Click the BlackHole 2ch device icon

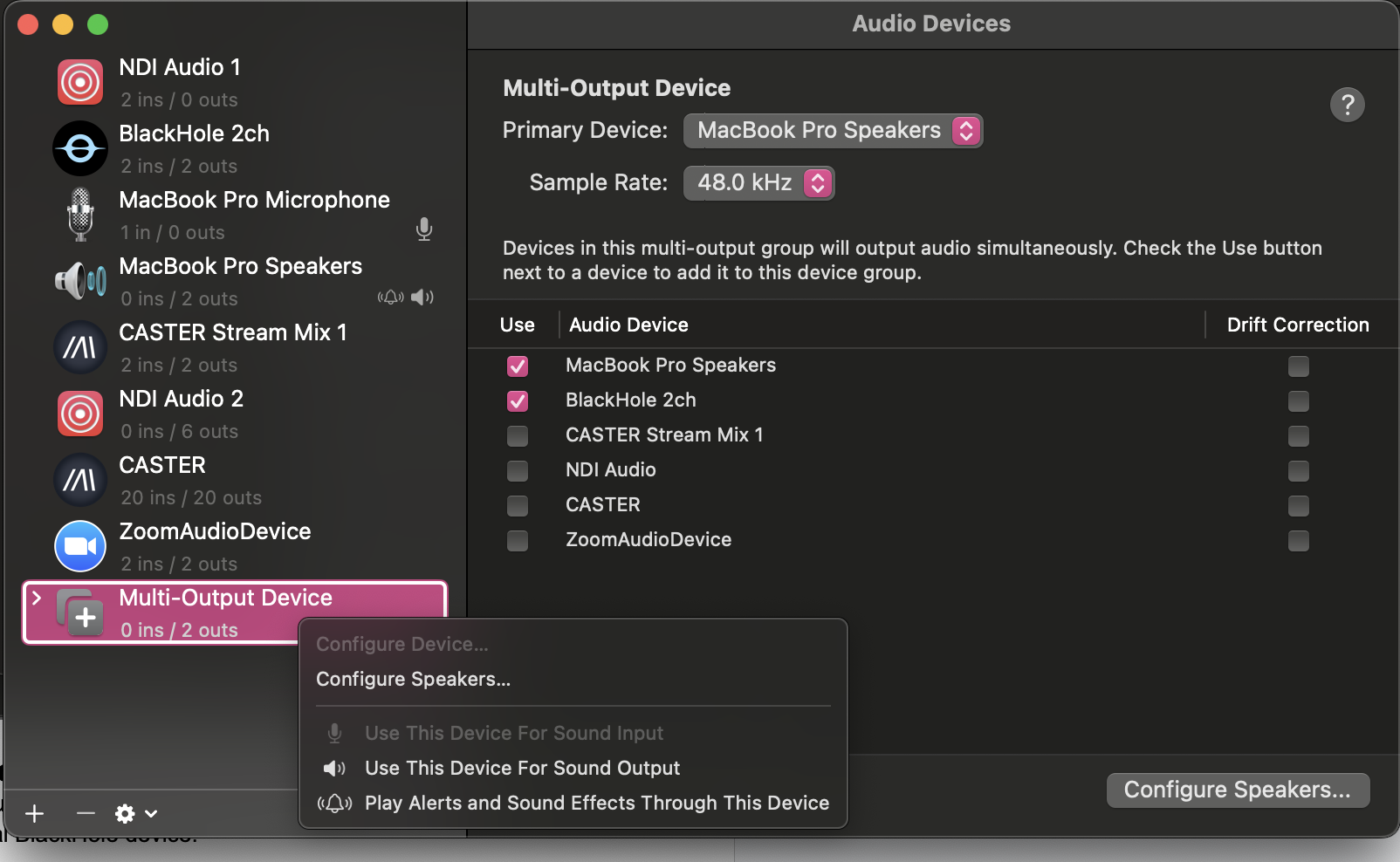79,148
